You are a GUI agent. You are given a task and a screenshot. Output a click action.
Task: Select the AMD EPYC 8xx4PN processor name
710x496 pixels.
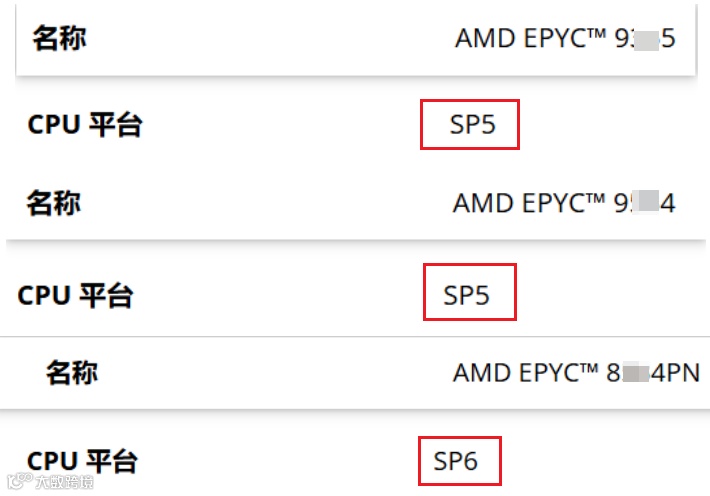(x=577, y=373)
